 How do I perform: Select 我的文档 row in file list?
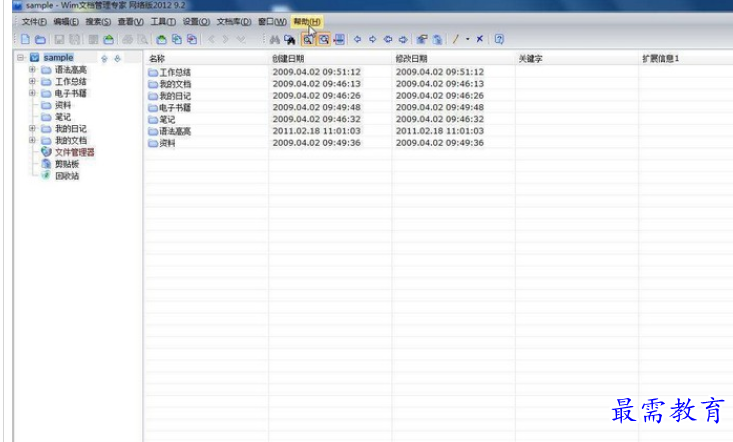(175, 84)
